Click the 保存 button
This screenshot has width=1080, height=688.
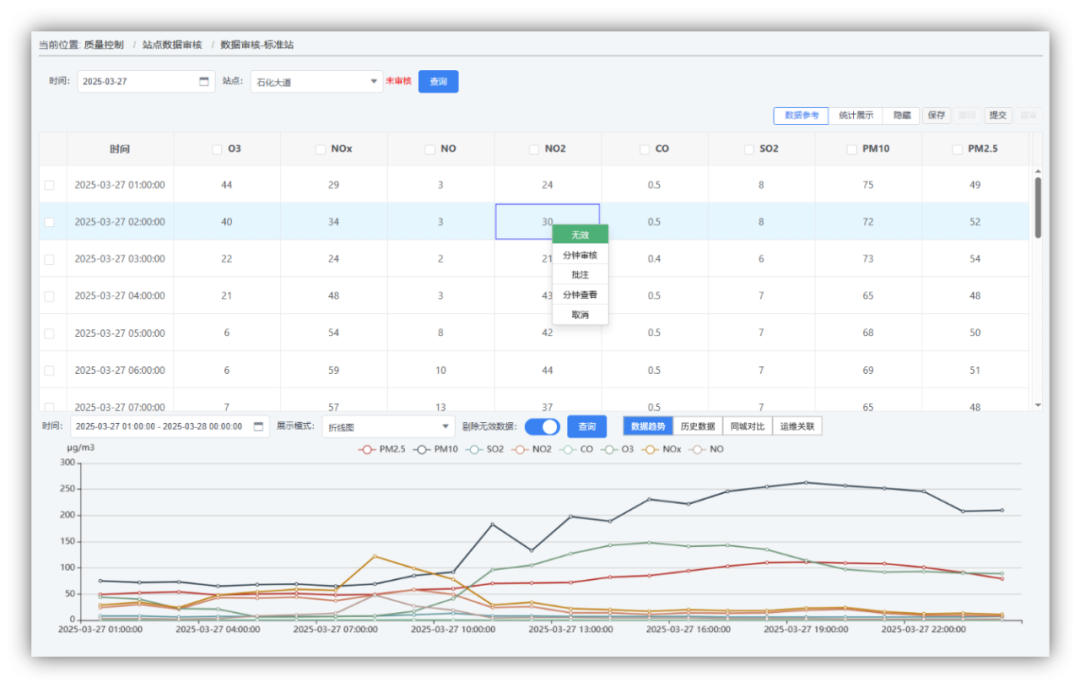pyautogui.click(x=936, y=116)
